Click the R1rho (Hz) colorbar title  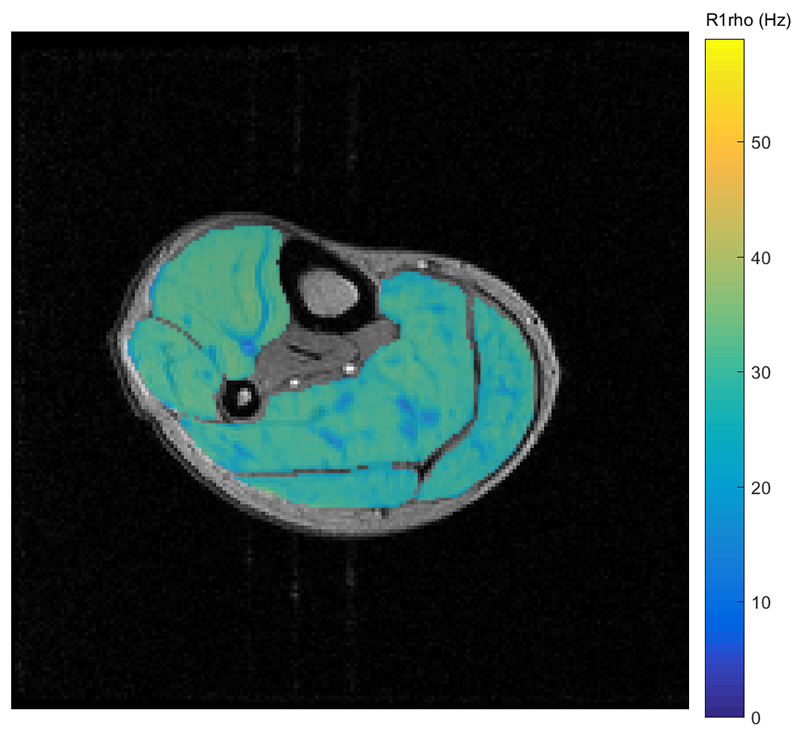749,18
